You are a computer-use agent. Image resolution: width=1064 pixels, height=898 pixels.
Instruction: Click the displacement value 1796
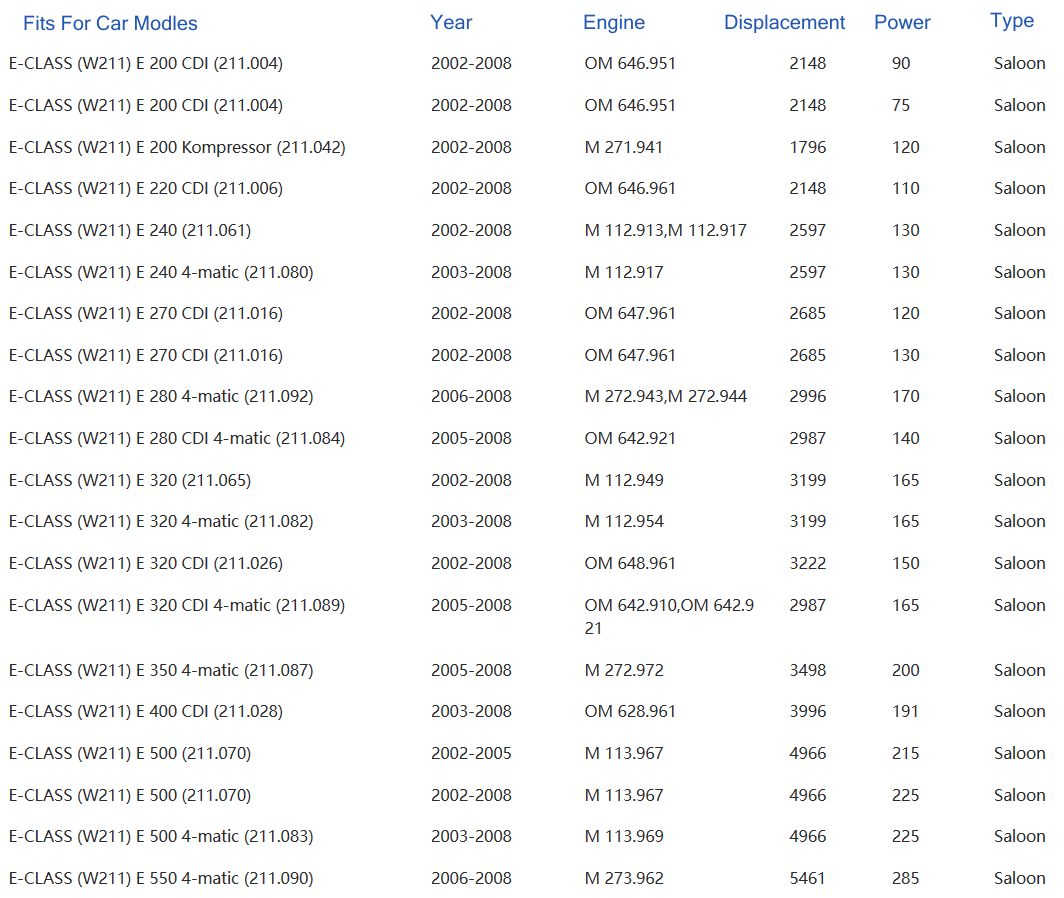807,147
